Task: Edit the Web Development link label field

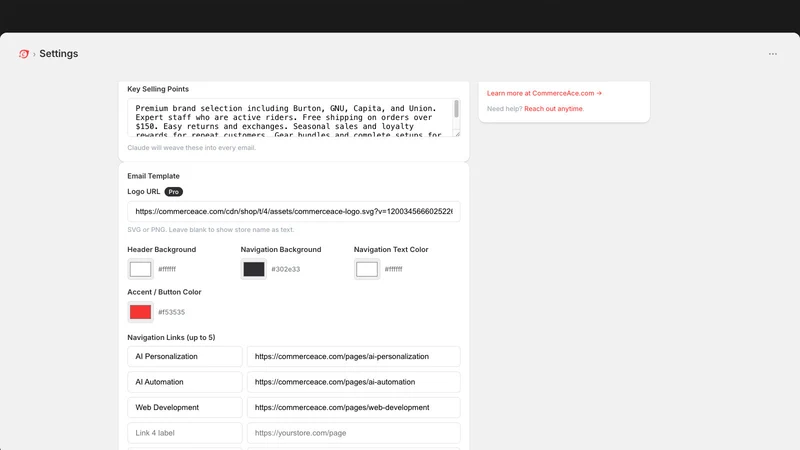Action: (x=185, y=408)
